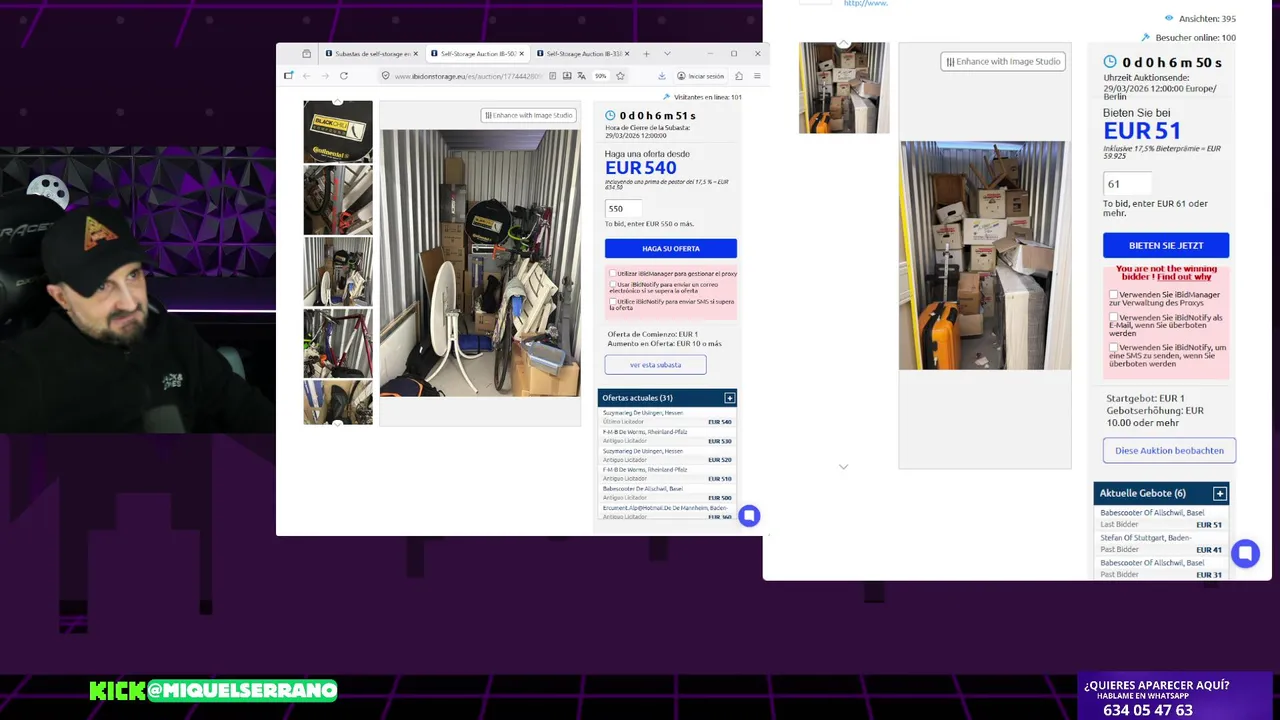This screenshot has width=1280, height=720.
Task: Close the Subastas de self-storage tab
Action: 416,54
